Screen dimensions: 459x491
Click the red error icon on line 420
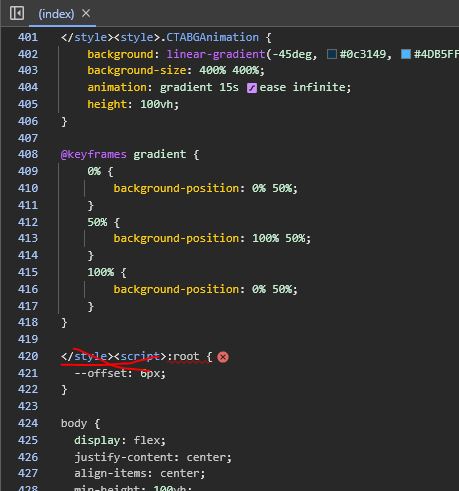coord(223,357)
